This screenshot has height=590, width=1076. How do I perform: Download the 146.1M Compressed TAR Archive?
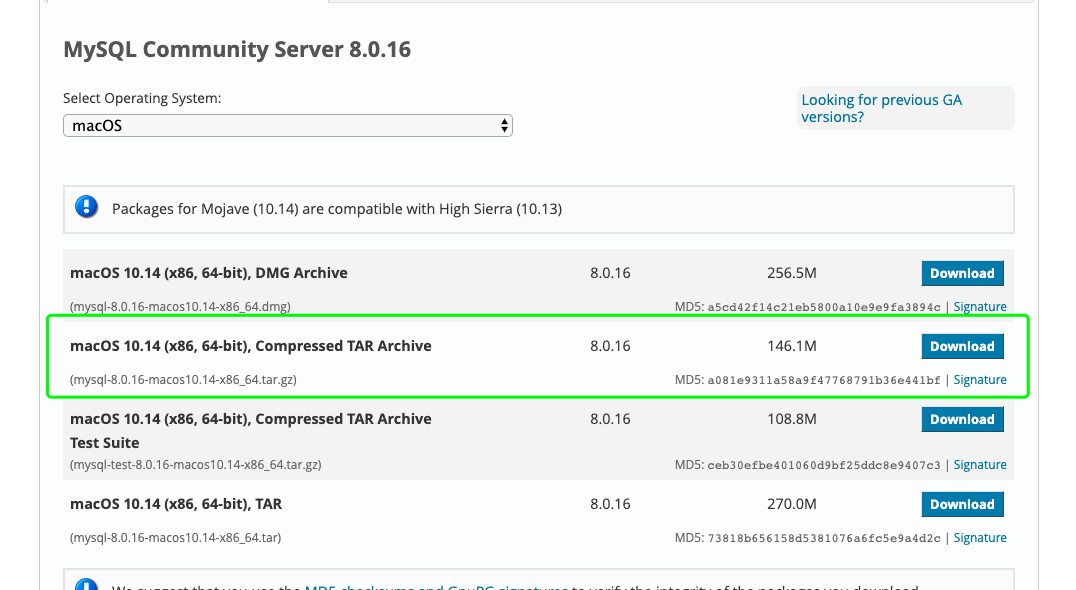(x=962, y=346)
